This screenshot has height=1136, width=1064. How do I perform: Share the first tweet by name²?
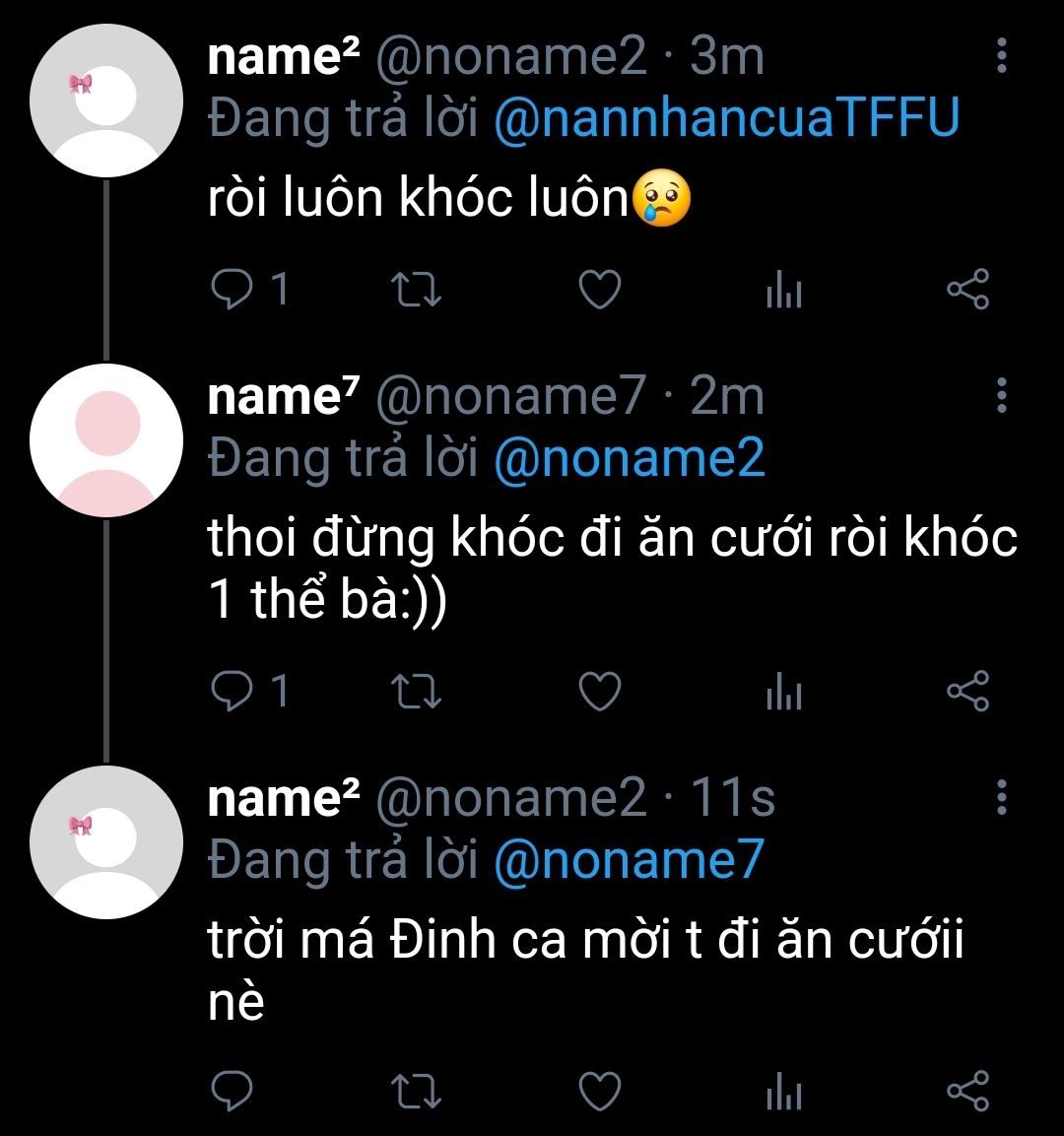(966, 291)
